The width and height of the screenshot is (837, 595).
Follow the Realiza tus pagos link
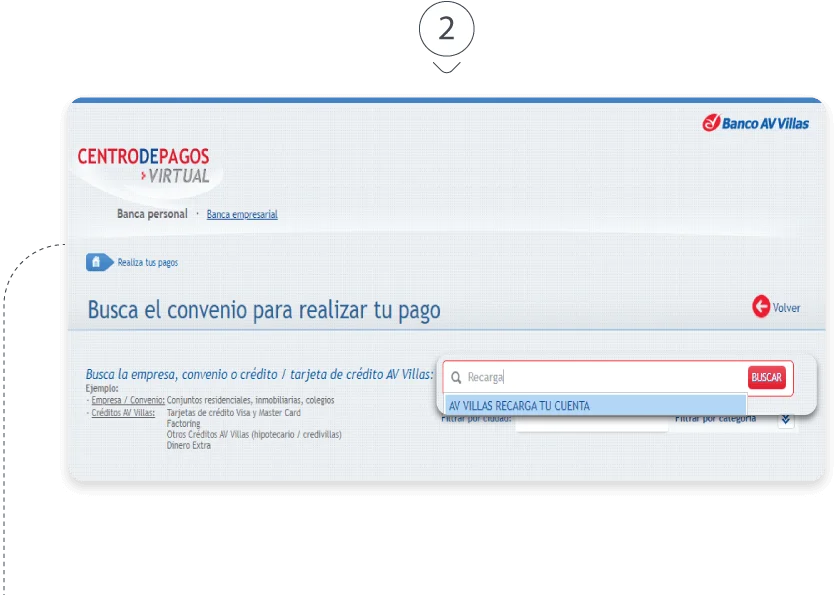[x=147, y=263]
